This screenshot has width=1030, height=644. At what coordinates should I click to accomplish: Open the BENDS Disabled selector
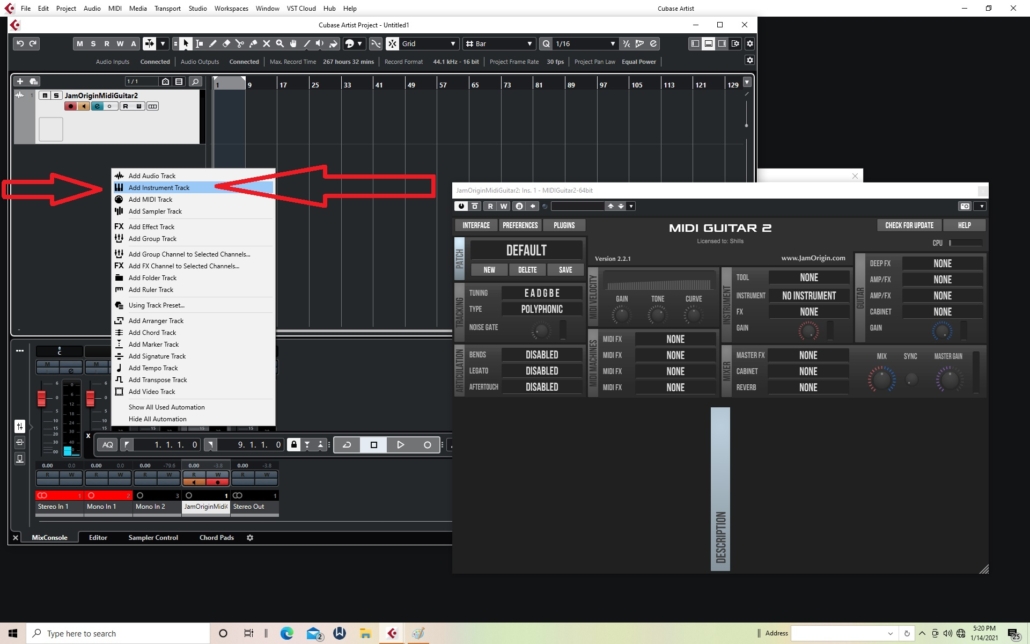click(542, 355)
